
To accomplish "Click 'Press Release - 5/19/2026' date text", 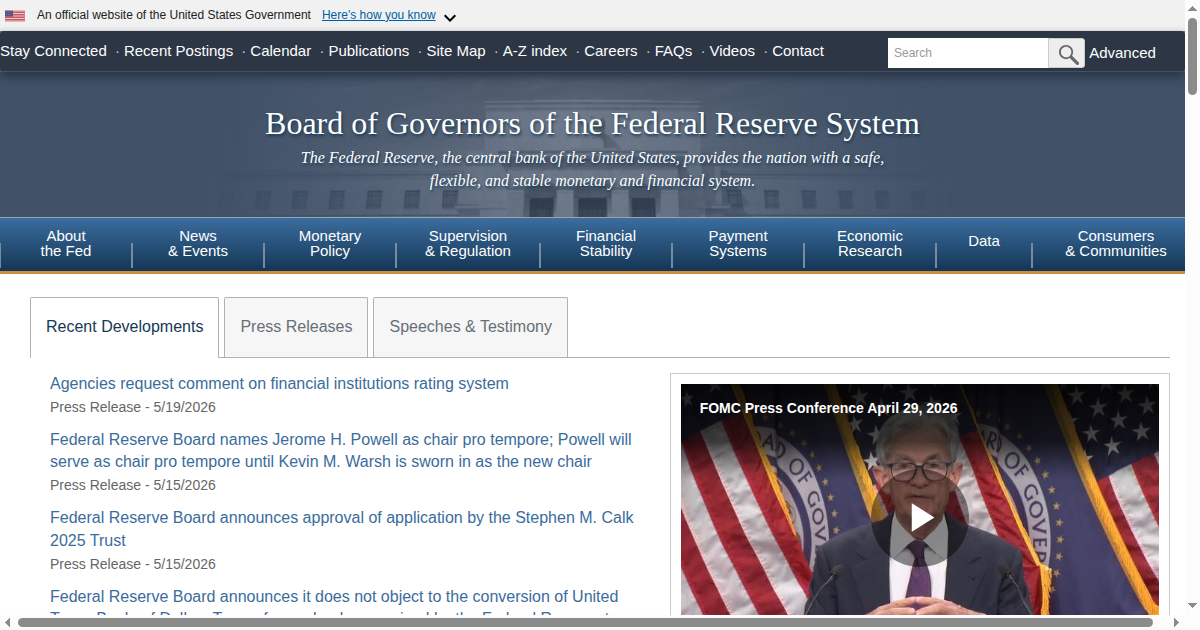I will coord(133,407).
